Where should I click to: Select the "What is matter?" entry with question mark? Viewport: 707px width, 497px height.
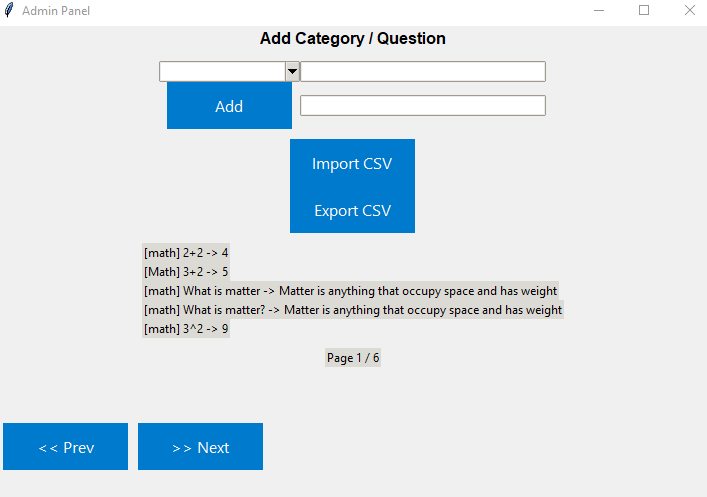click(x=352, y=310)
